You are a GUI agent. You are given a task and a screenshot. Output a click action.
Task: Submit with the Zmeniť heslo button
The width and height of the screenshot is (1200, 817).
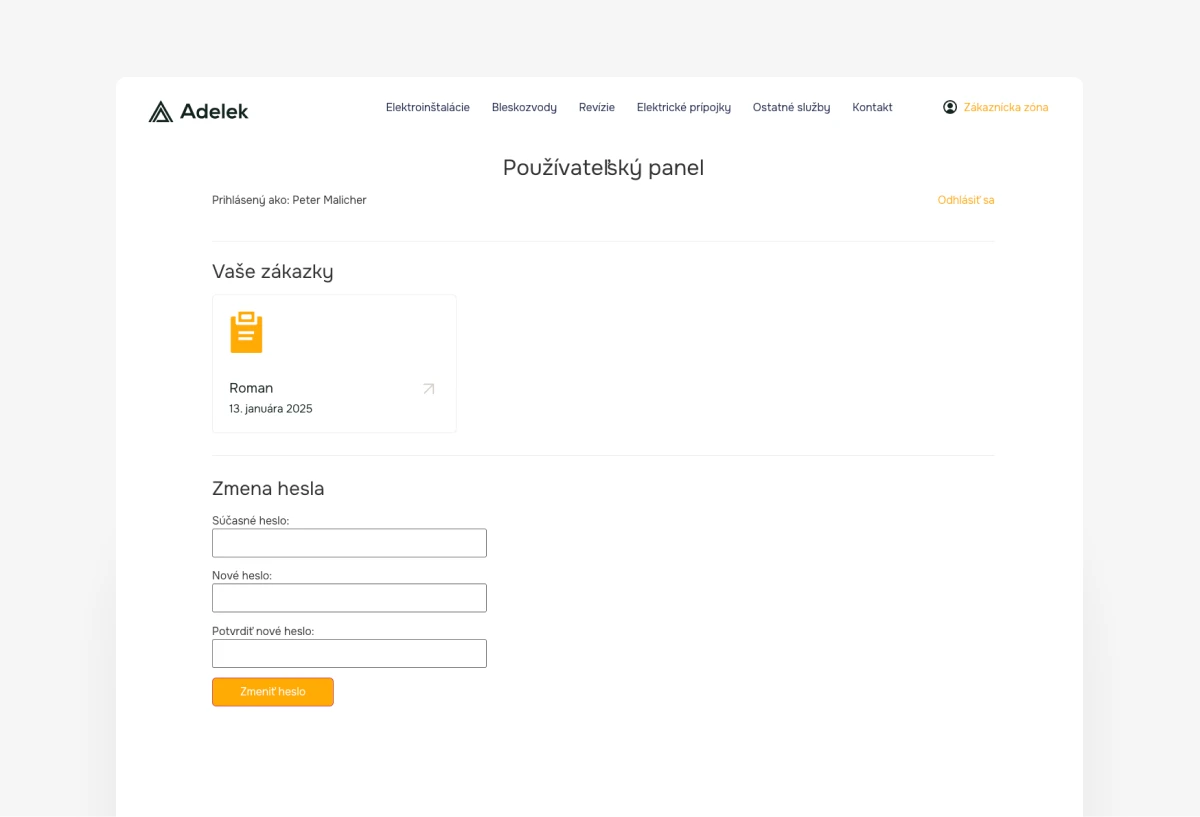(273, 692)
